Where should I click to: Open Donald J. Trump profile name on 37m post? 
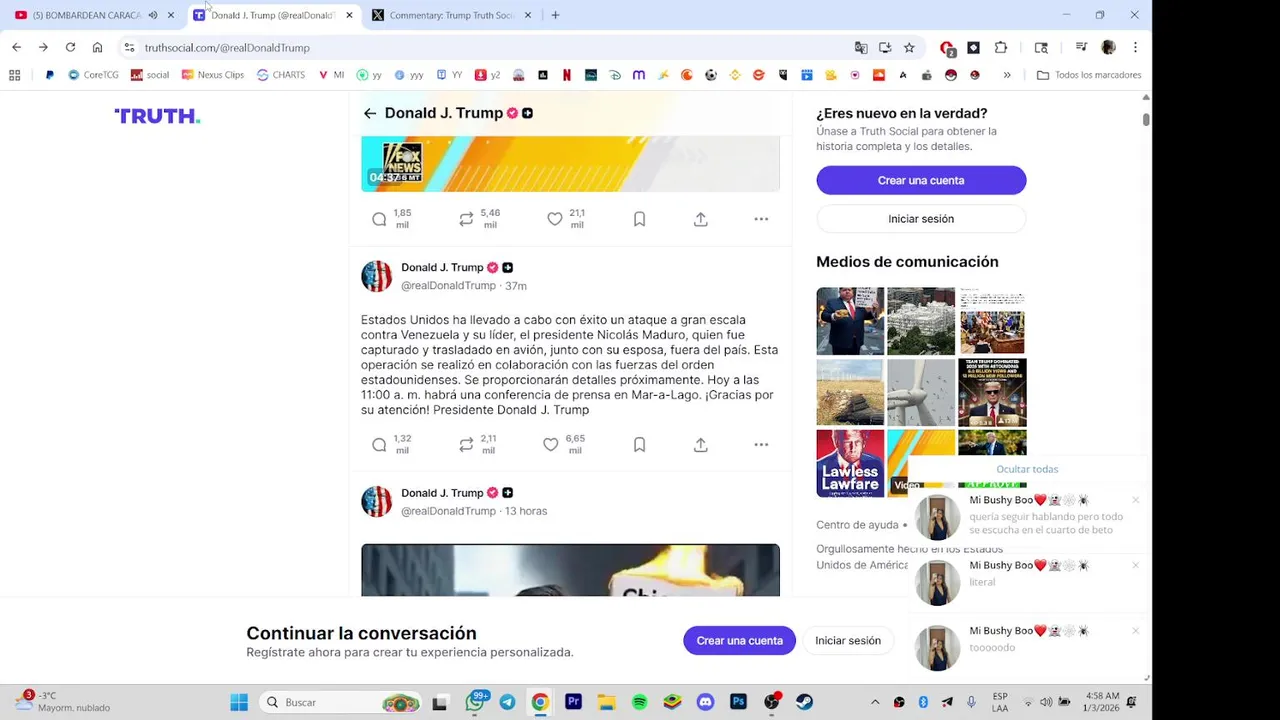[x=442, y=267]
